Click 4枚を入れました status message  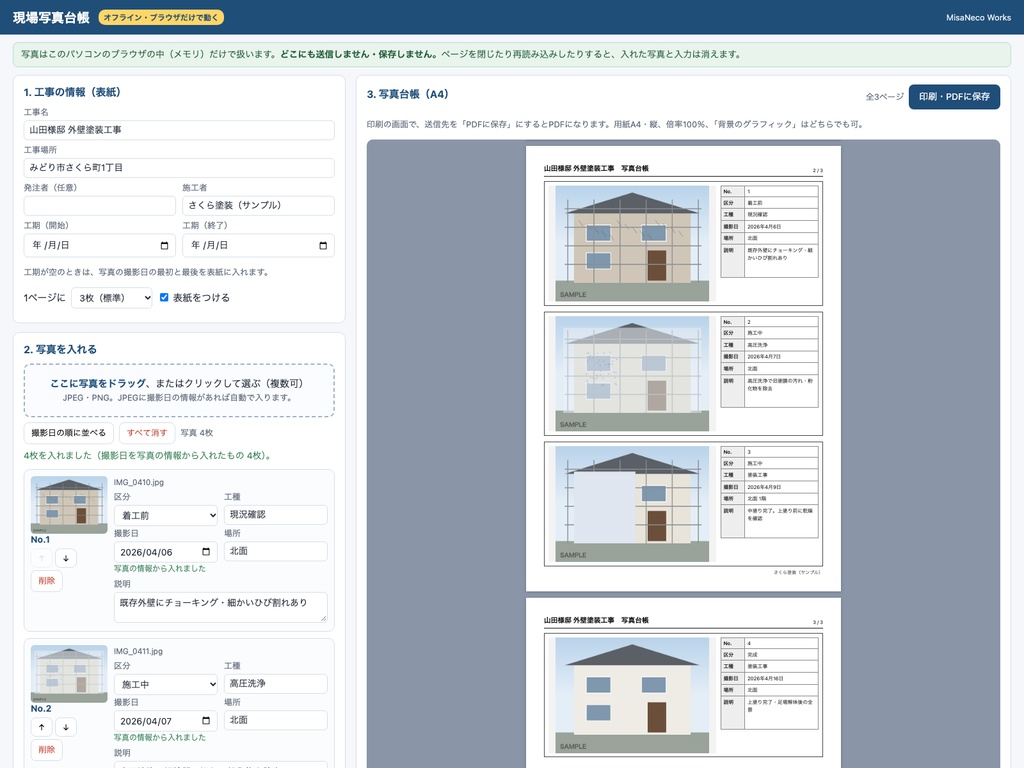pyautogui.click(x=148, y=455)
